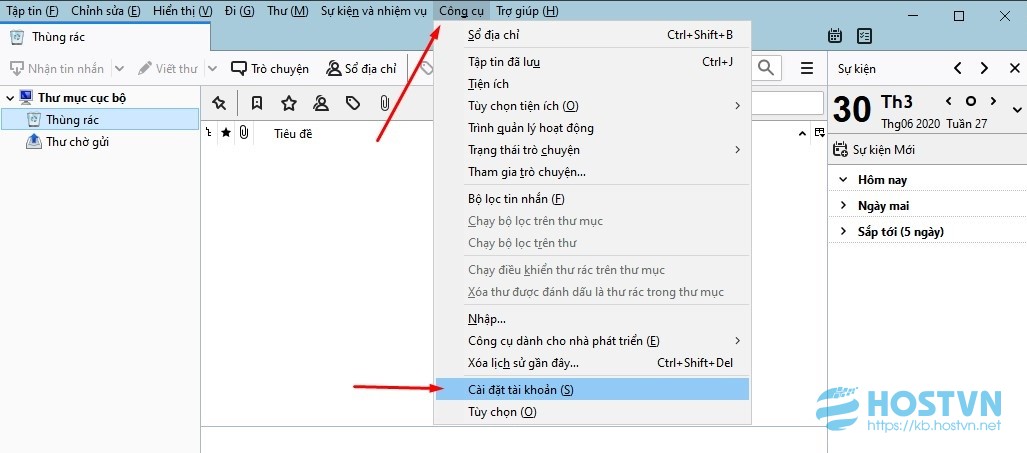
Task: Select Thùng rác folder
Action: (100, 120)
